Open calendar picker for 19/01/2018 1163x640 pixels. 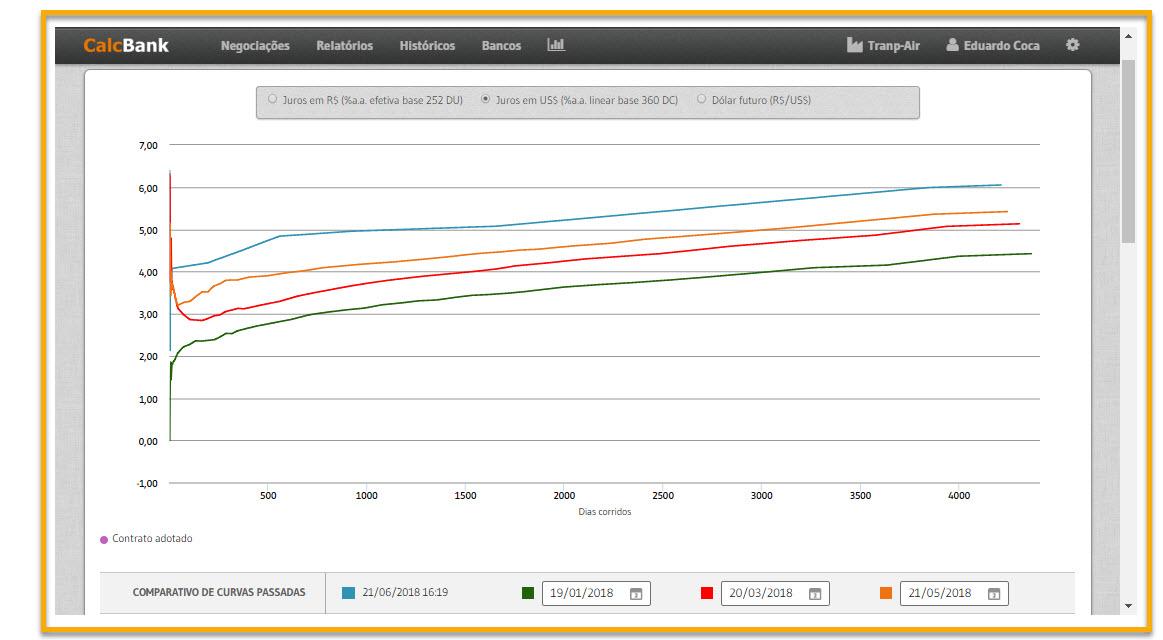[x=636, y=594]
